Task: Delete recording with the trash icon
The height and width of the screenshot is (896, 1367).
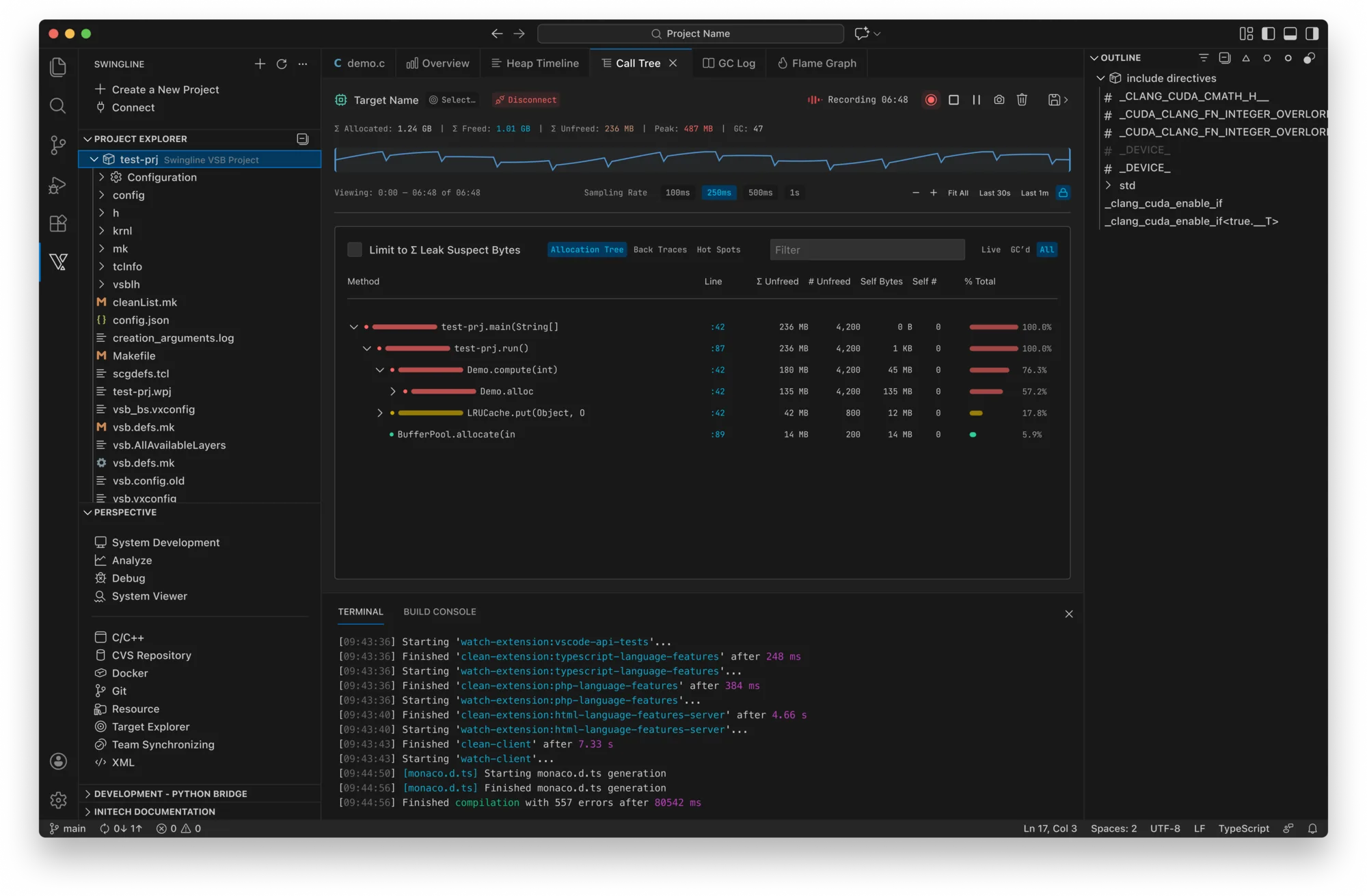Action: 1022,100
